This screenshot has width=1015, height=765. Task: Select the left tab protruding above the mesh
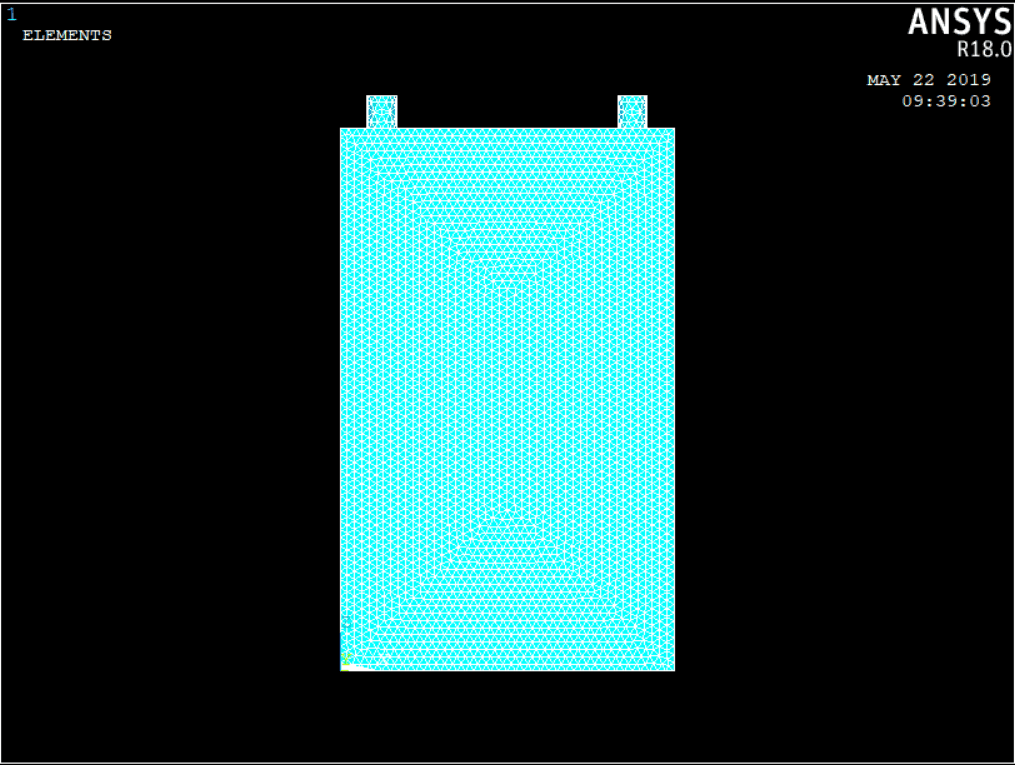[x=382, y=112]
